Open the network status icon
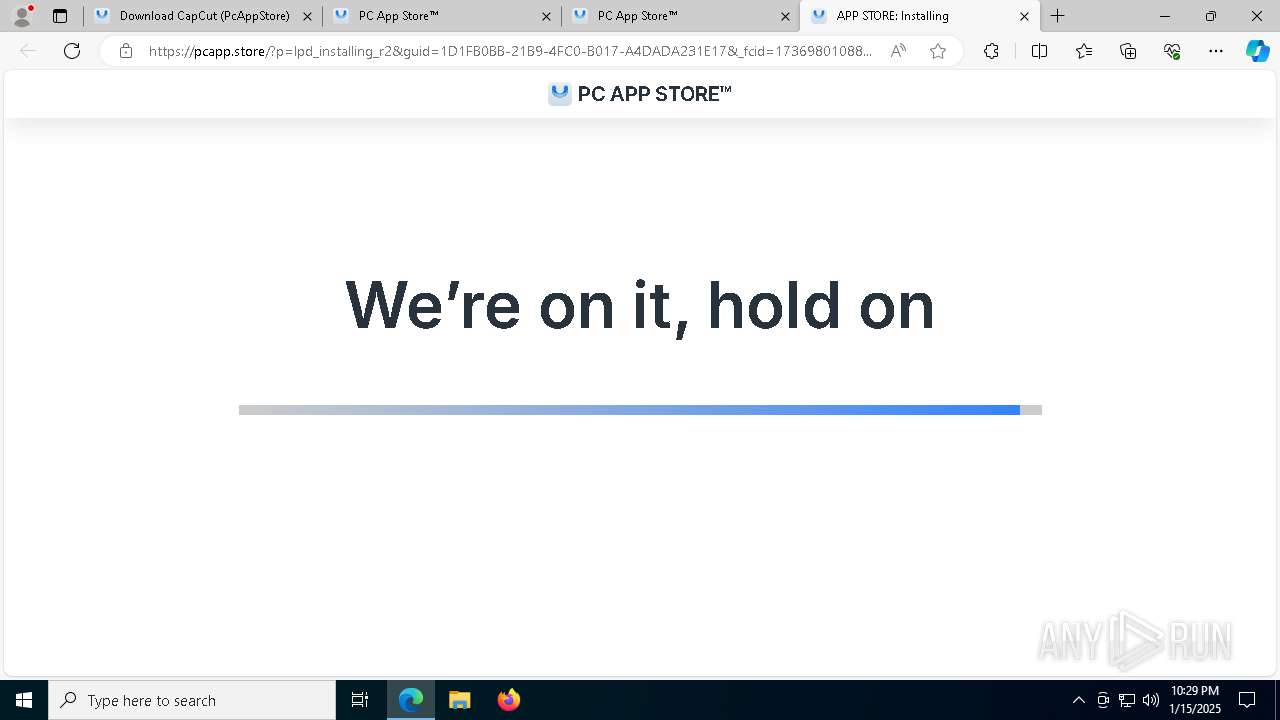 click(x=1127, y=700)
